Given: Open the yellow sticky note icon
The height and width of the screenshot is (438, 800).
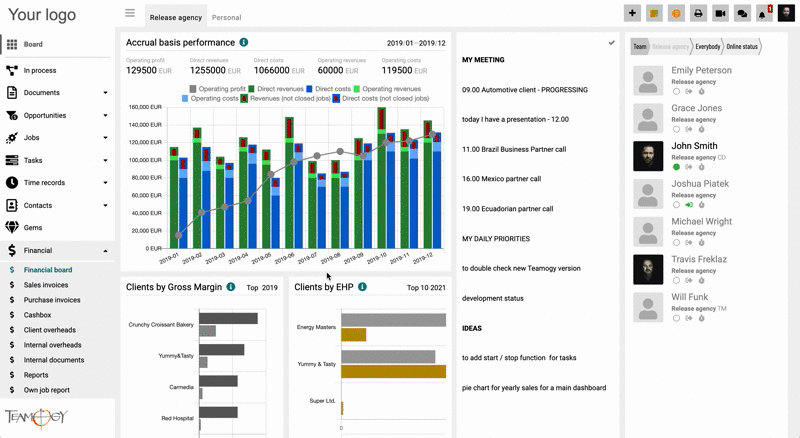Looking at the screenshot, I should [x=654, y=13].
